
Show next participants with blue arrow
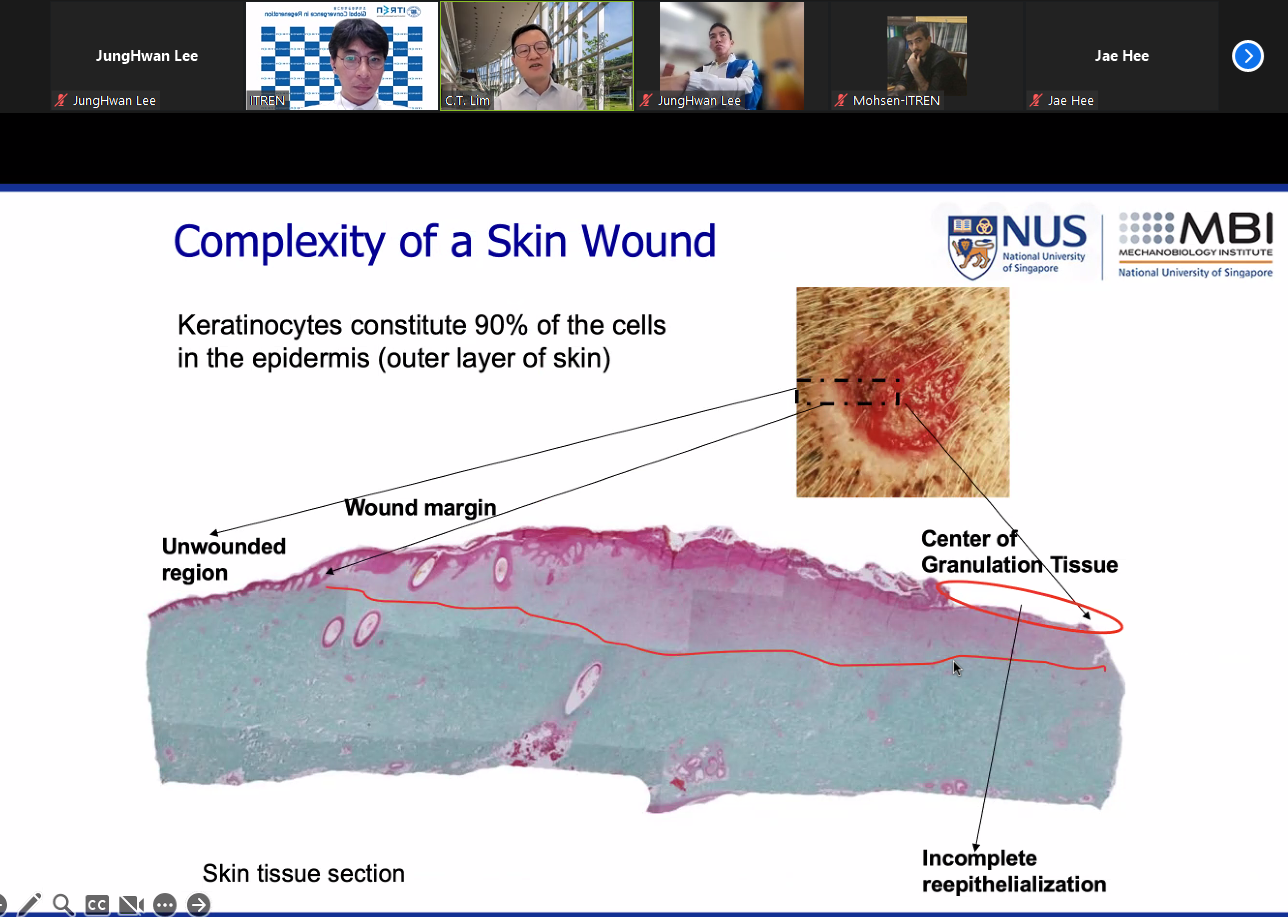click(1247, 56)
